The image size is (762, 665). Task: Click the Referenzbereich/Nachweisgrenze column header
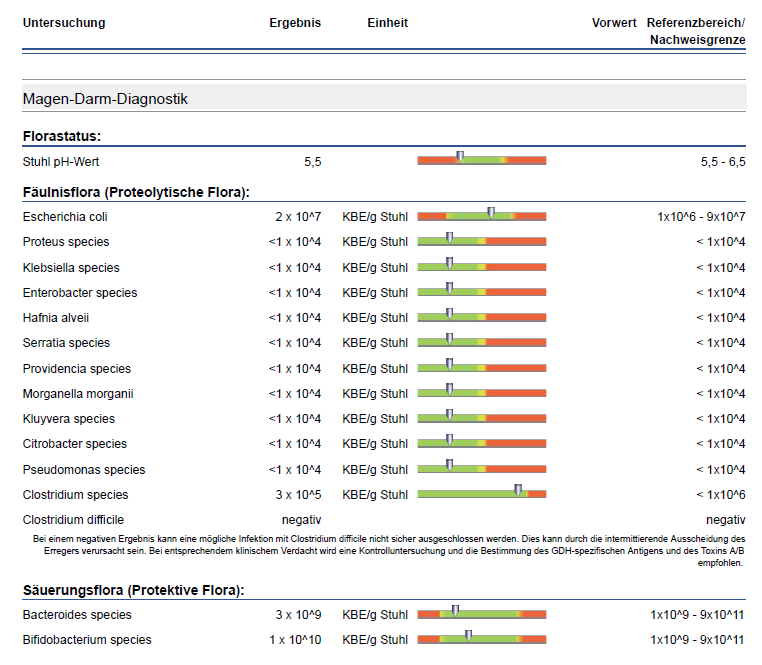pos(696,31)
